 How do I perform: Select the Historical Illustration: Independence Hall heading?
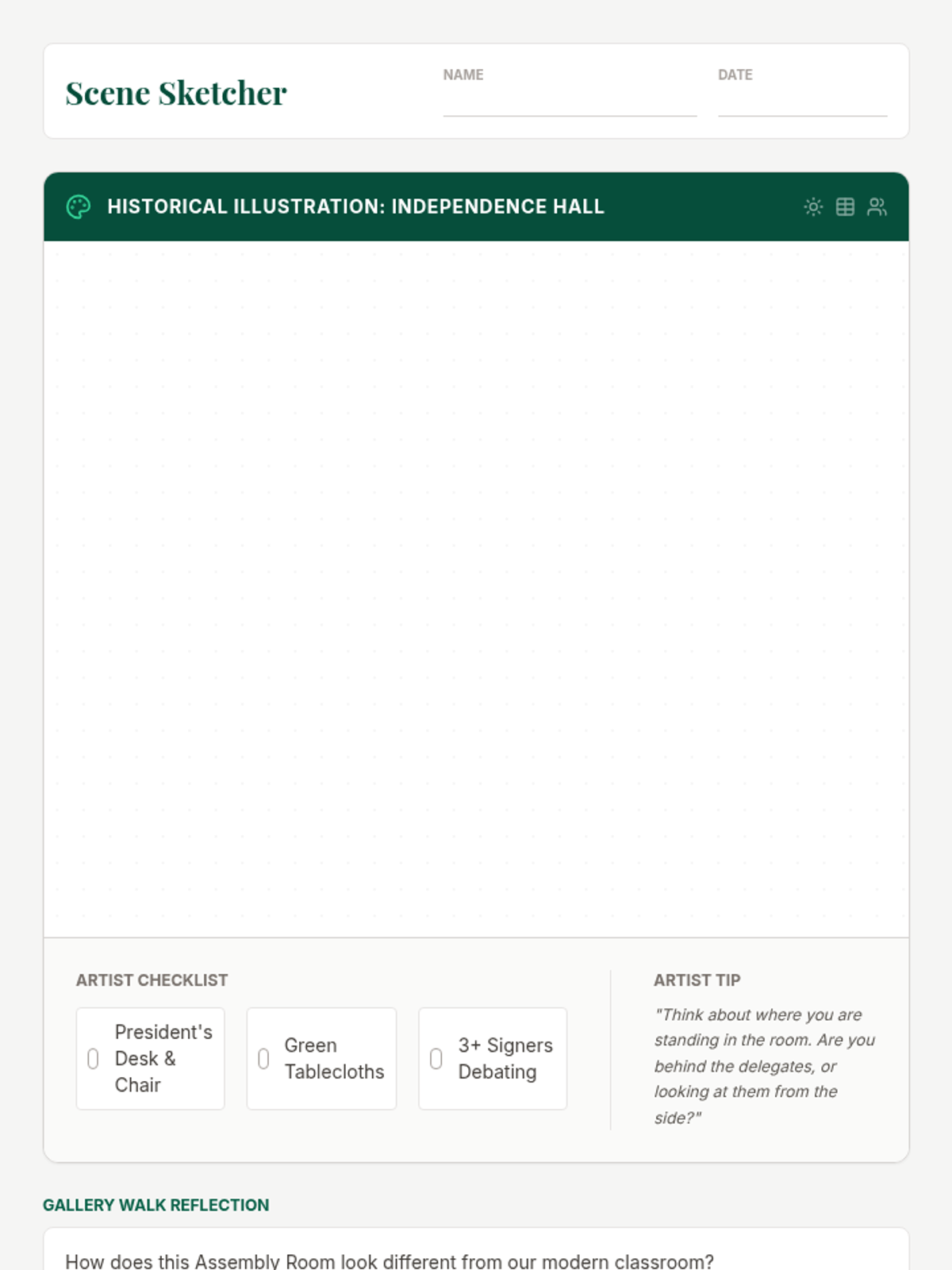coord(355,207)
